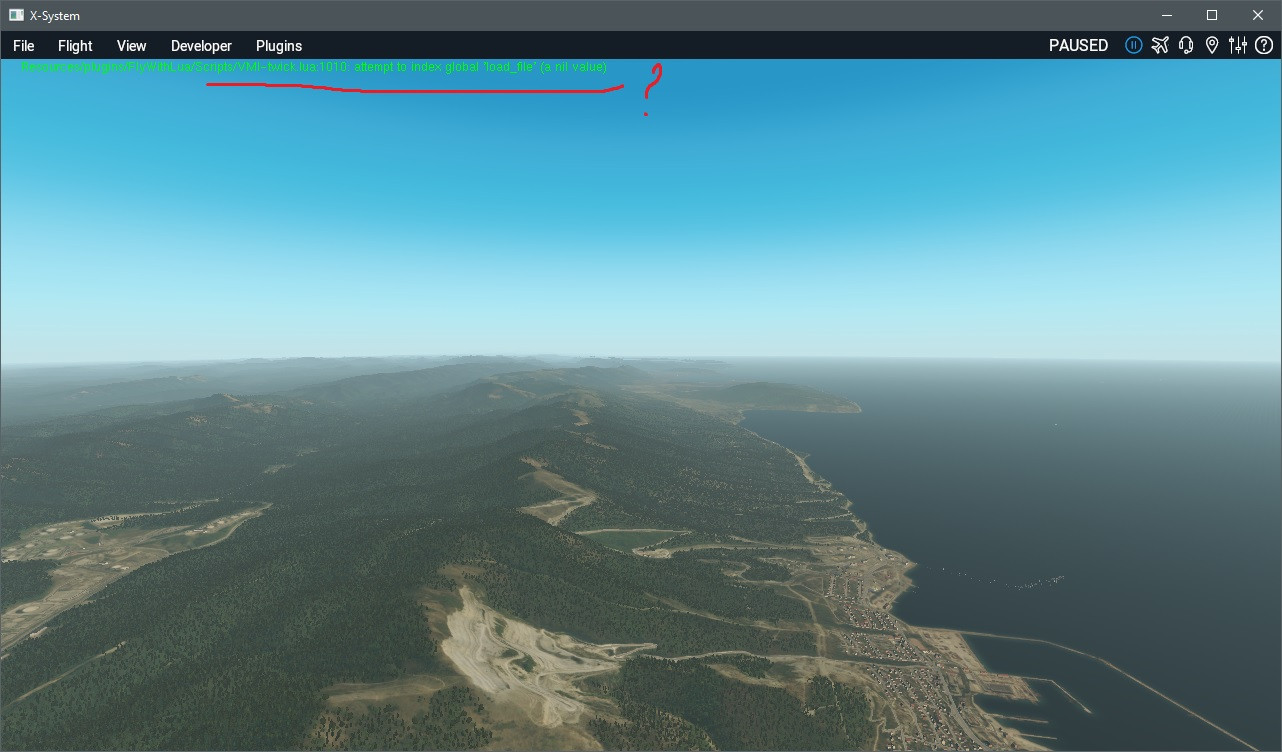This screenshot has width=1282, height=752.
Task: Open Flight Configuration via airplane icon
Action: tap(1160, 45)
